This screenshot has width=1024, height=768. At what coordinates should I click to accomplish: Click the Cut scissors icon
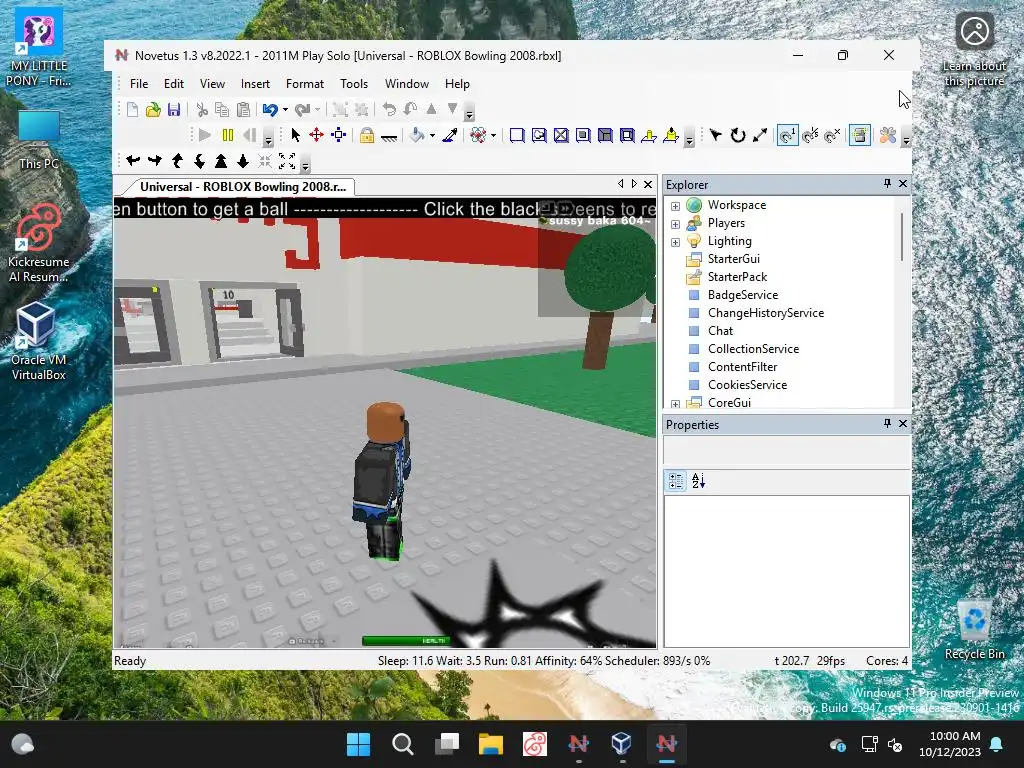pyautogui.click(x=202, y=110)
